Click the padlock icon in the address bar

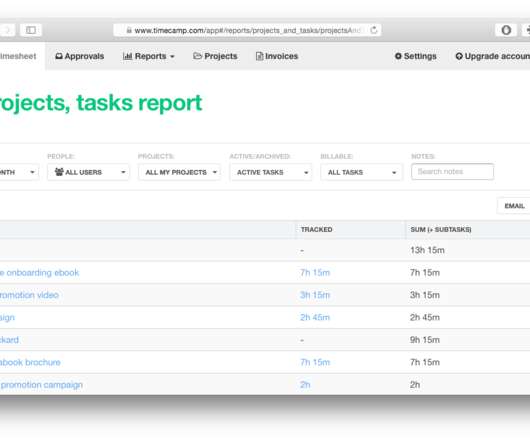coord(129,30)
